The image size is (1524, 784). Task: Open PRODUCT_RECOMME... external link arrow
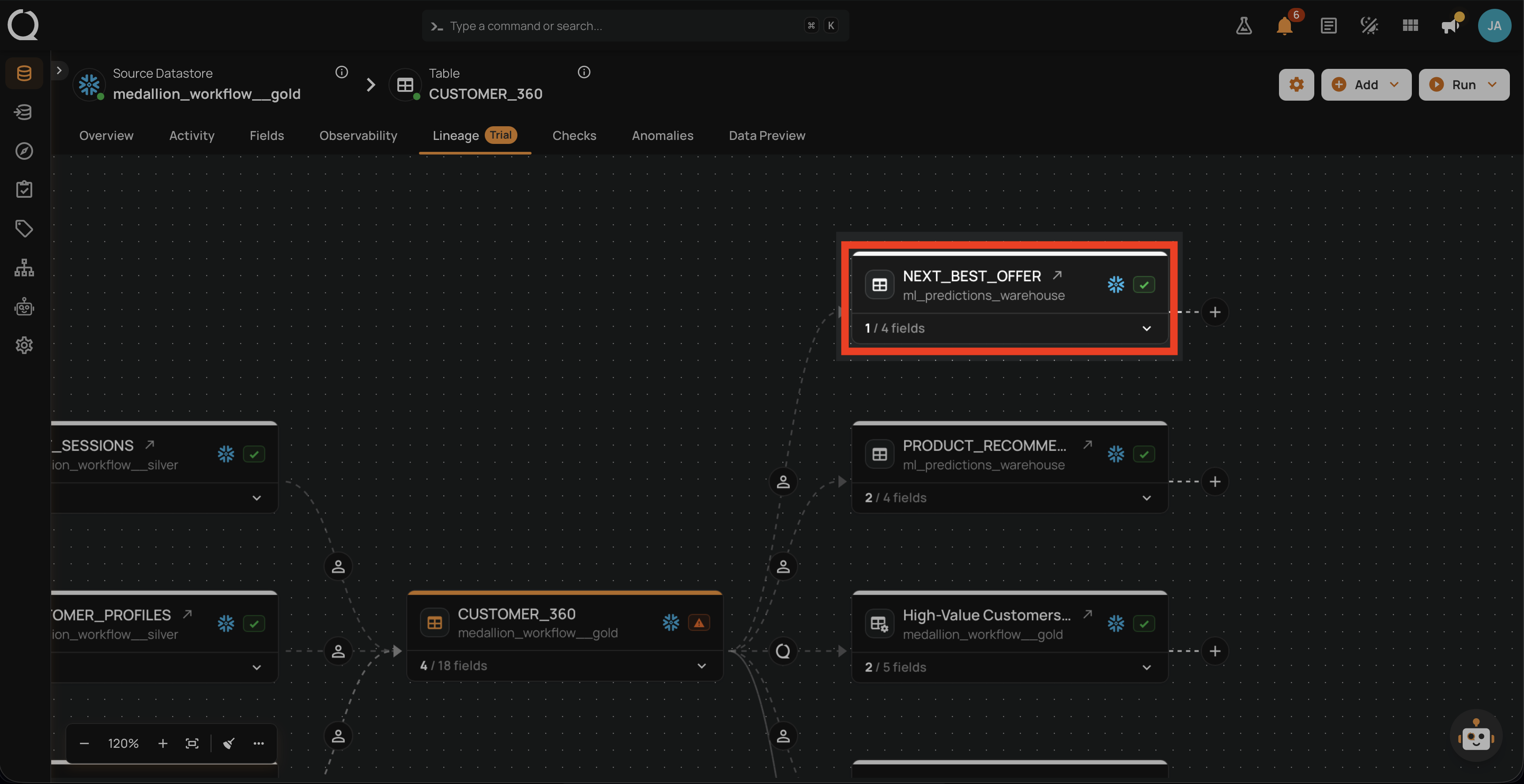coord(1087,445)
